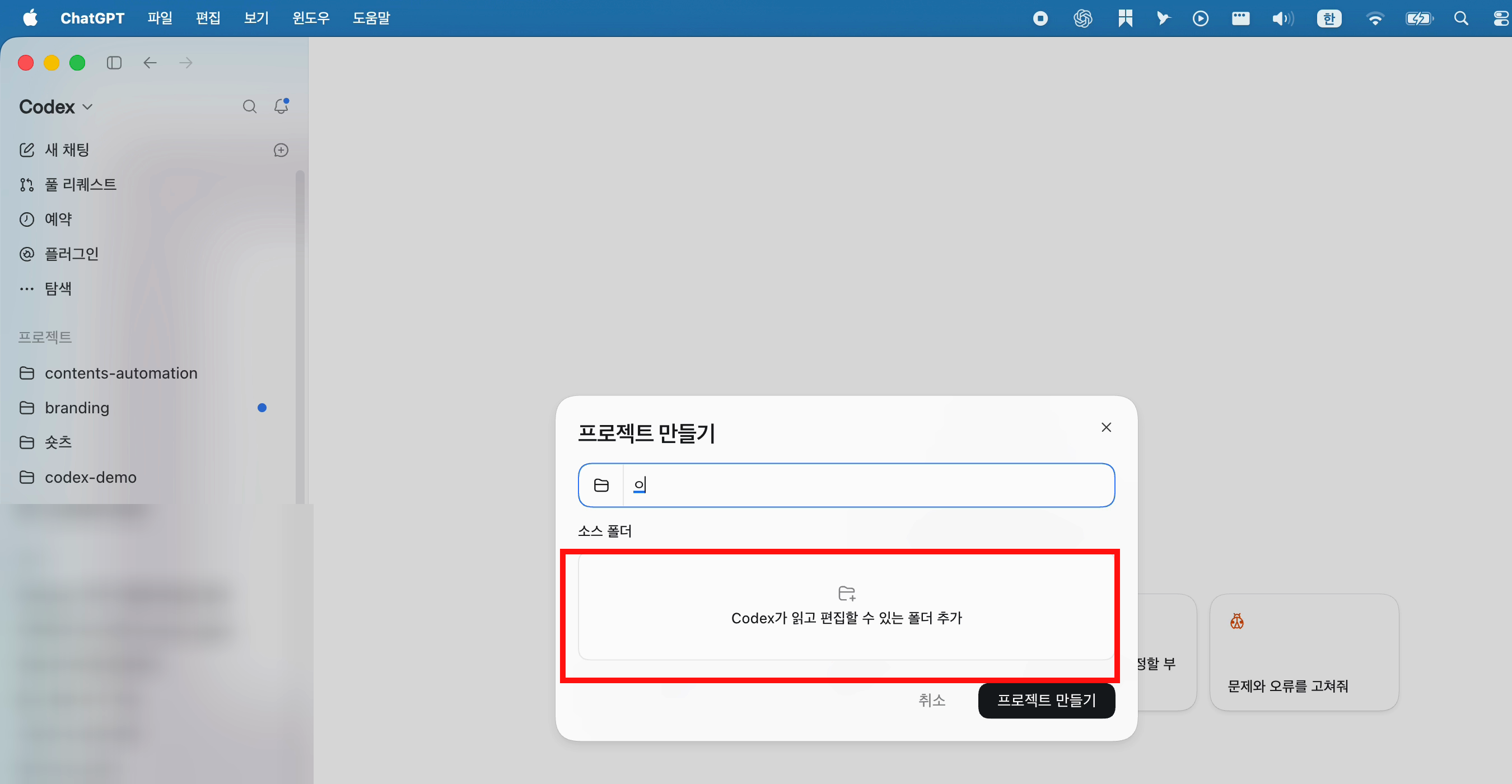
Task: Click the stop recording menu bar icon
Action: pyautogui.click(x=1040, y=19)
